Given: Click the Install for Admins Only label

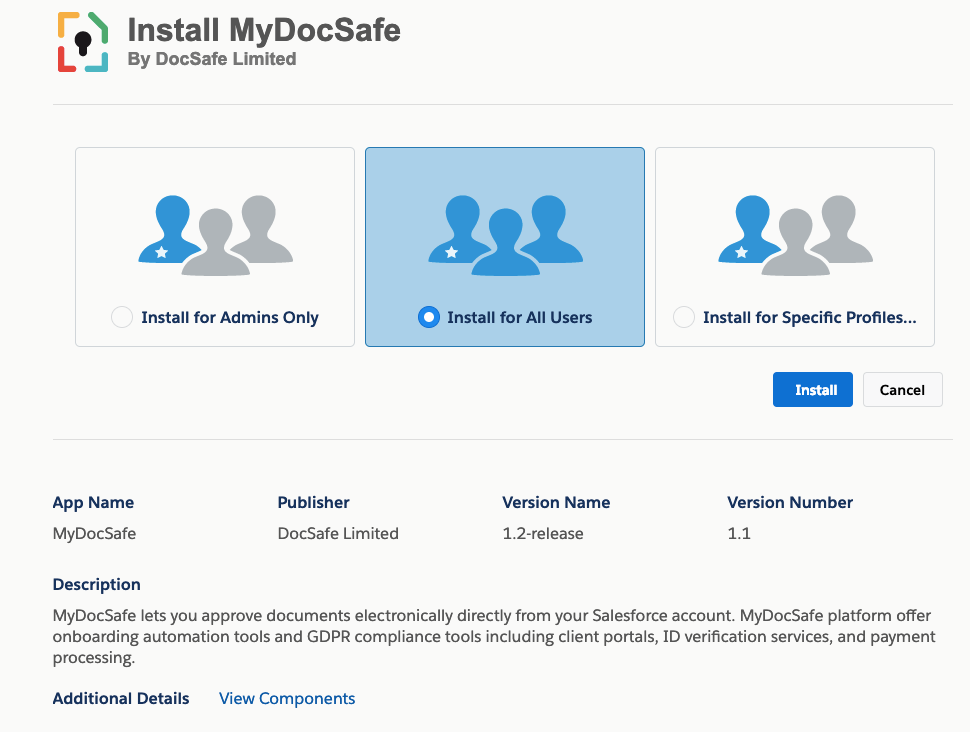Looking at the screenshot, I should (x=230, y=317).
